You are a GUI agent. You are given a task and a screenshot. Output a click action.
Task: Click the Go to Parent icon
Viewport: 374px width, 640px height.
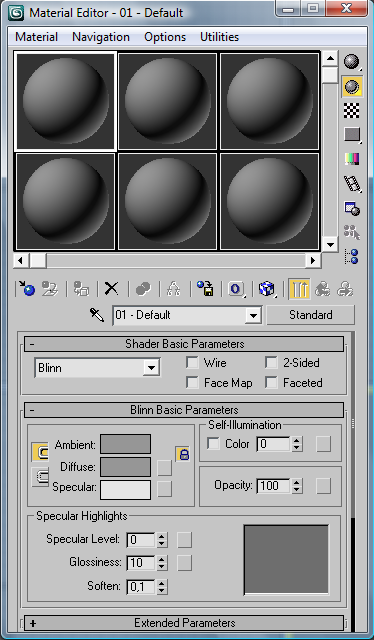pos(323,289)
